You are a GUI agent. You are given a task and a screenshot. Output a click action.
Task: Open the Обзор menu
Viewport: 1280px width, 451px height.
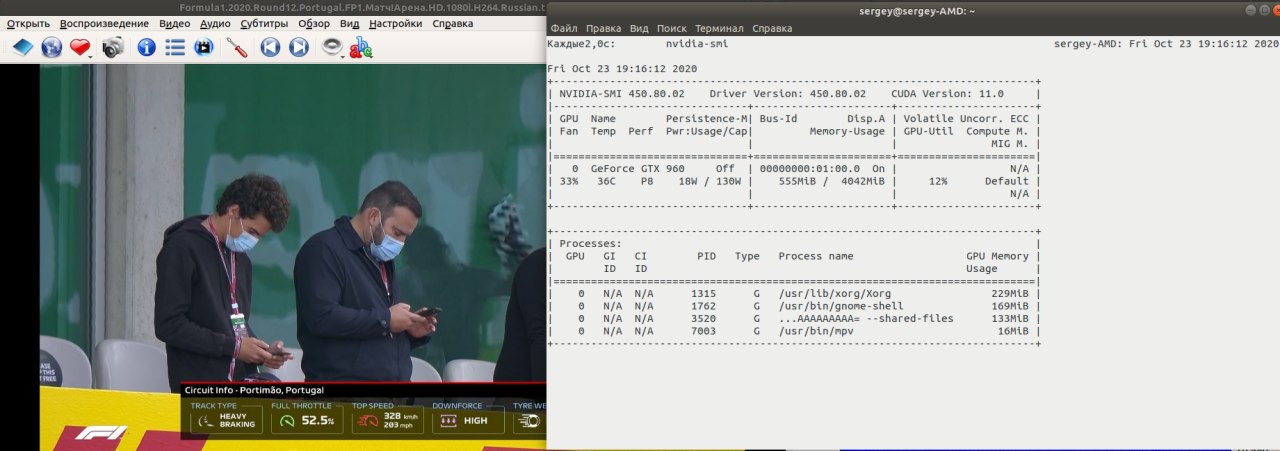(x=314, y=23)
